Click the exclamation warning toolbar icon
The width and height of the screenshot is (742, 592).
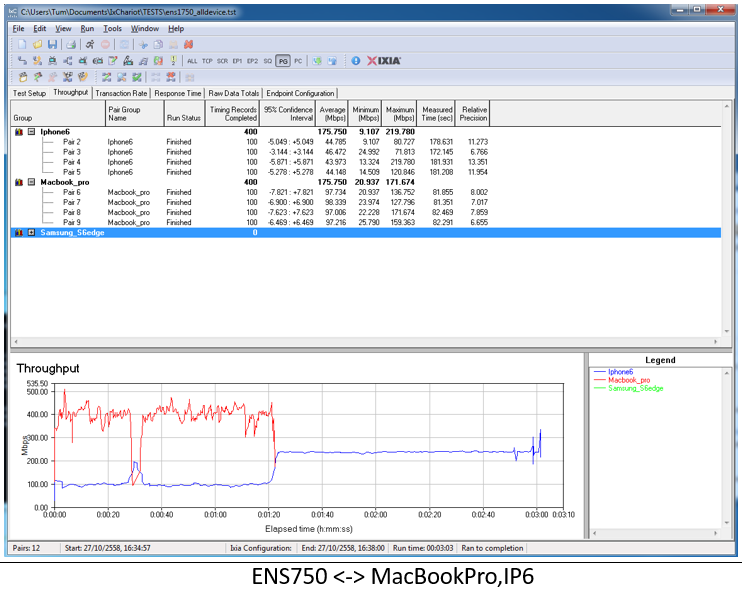(x=173, y=61)
